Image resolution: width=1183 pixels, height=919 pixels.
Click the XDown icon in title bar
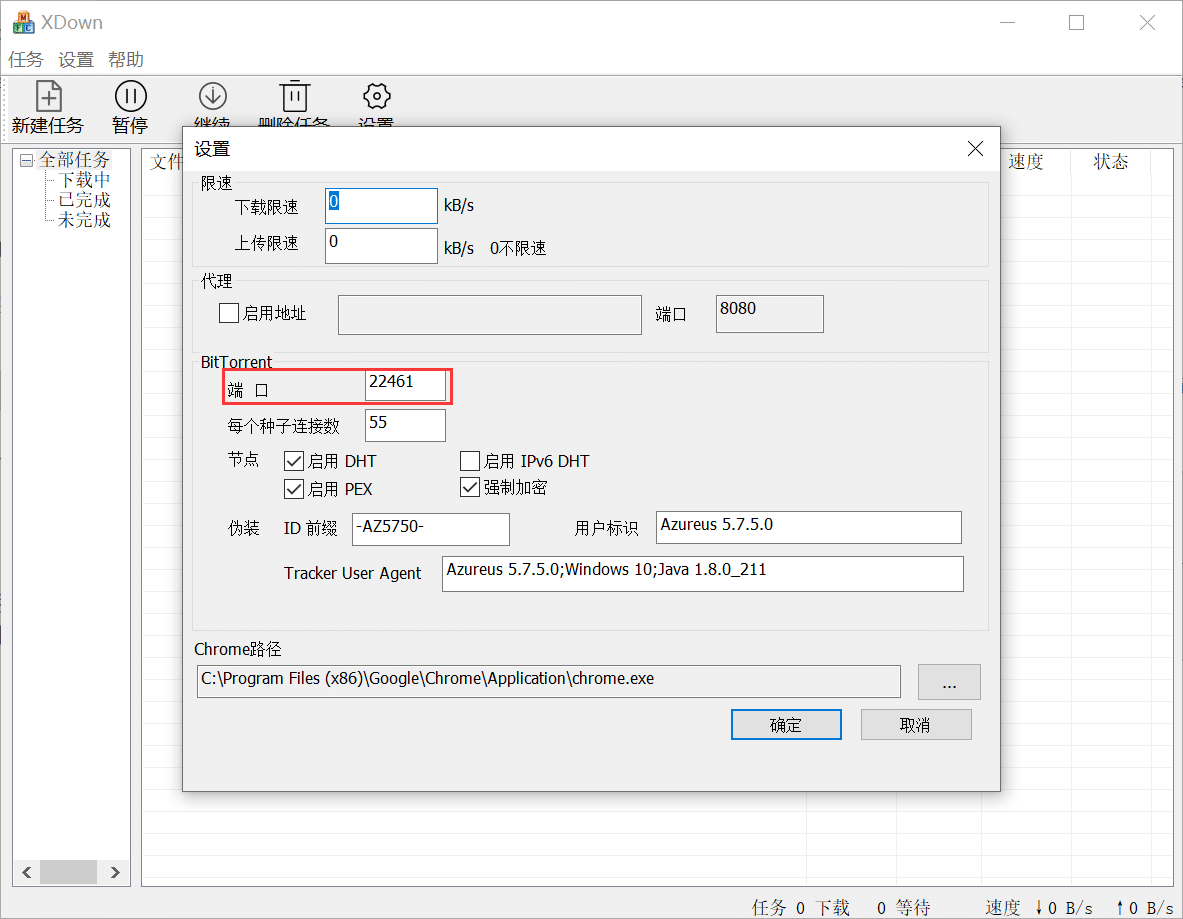click(x=22, y=21)
